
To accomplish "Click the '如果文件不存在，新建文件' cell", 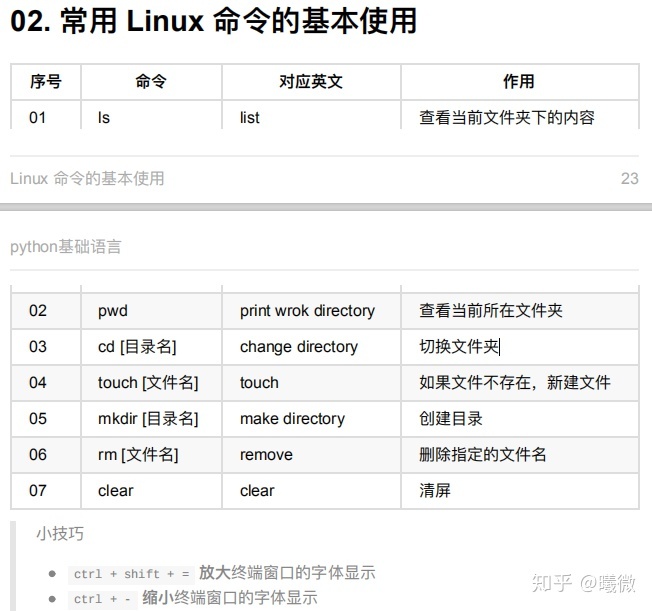I will pyautogui.click(x=519, y=383).
